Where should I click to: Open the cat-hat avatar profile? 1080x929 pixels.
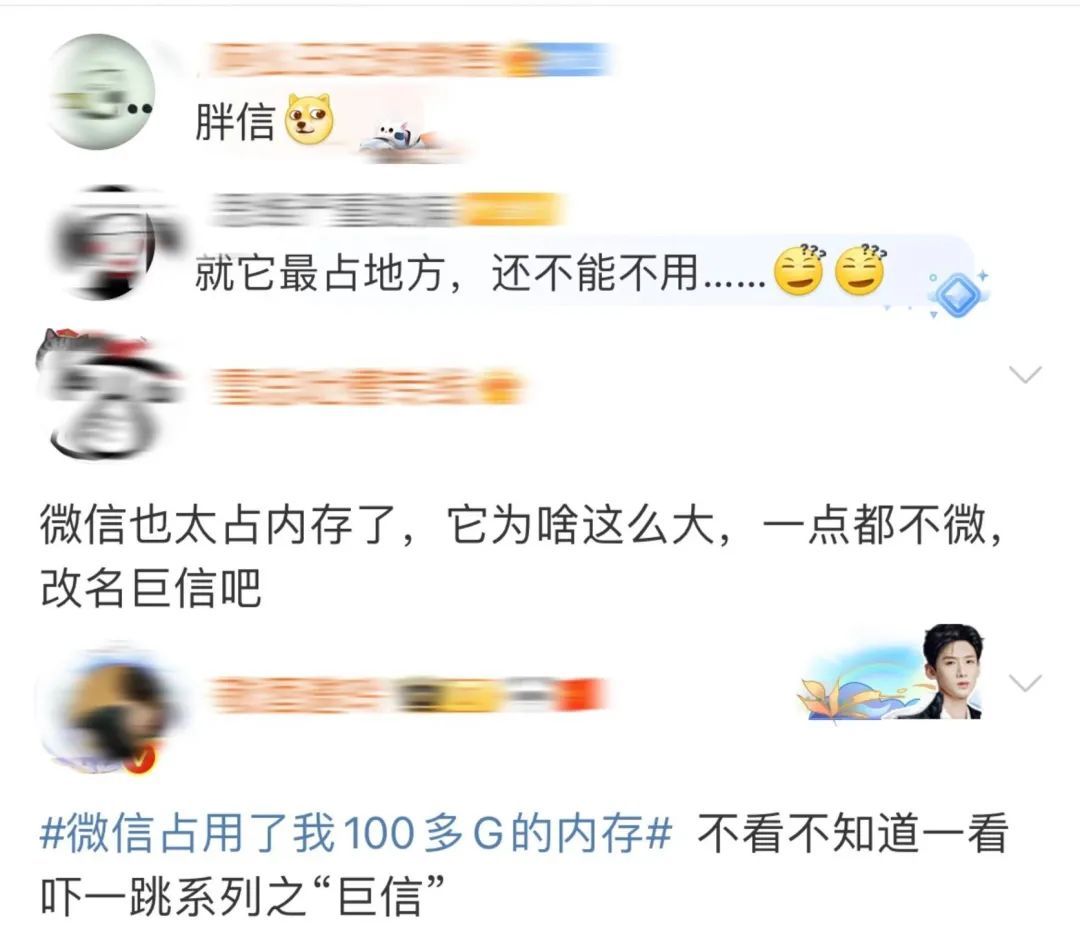click(107, 393)
